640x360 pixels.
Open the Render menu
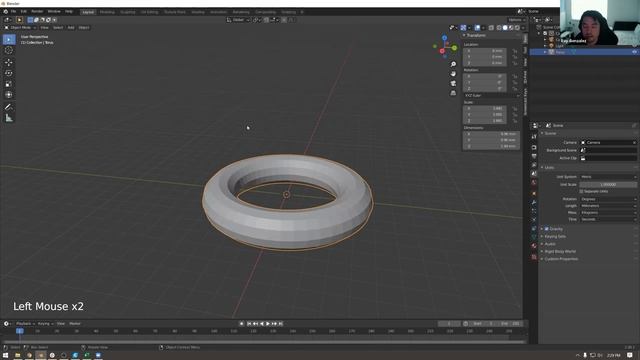coord(37,11)
